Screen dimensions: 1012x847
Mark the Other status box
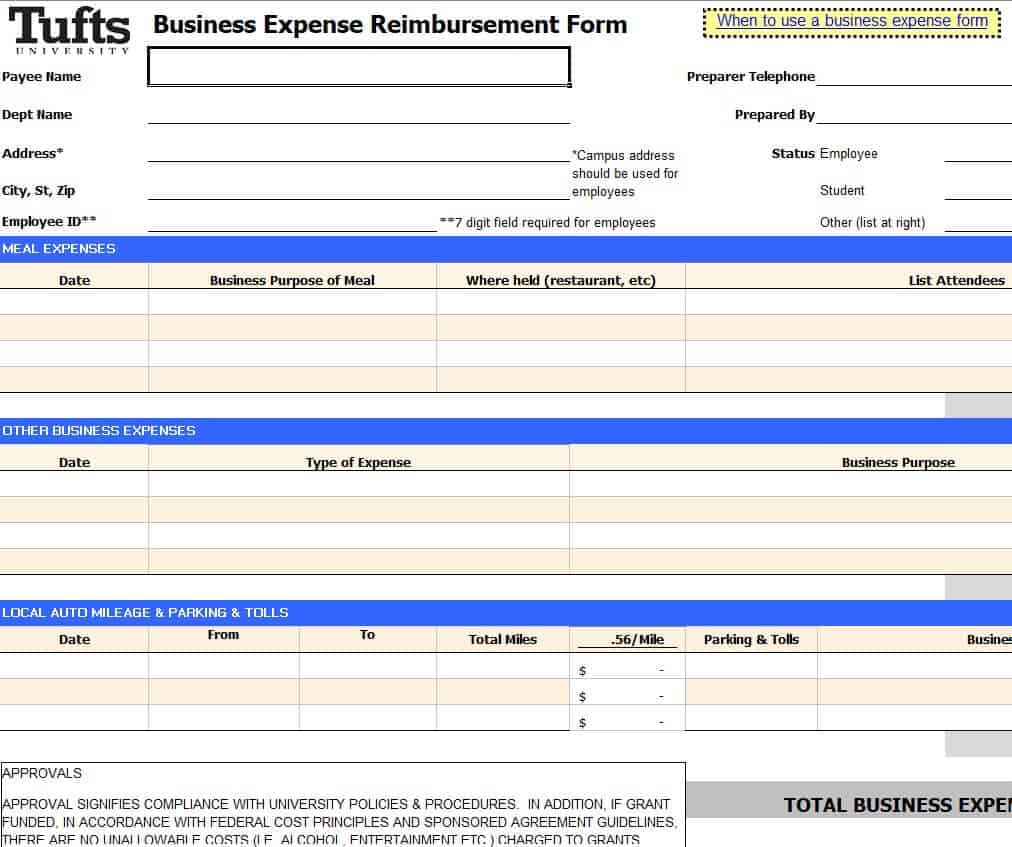click(x=977, y=222)
